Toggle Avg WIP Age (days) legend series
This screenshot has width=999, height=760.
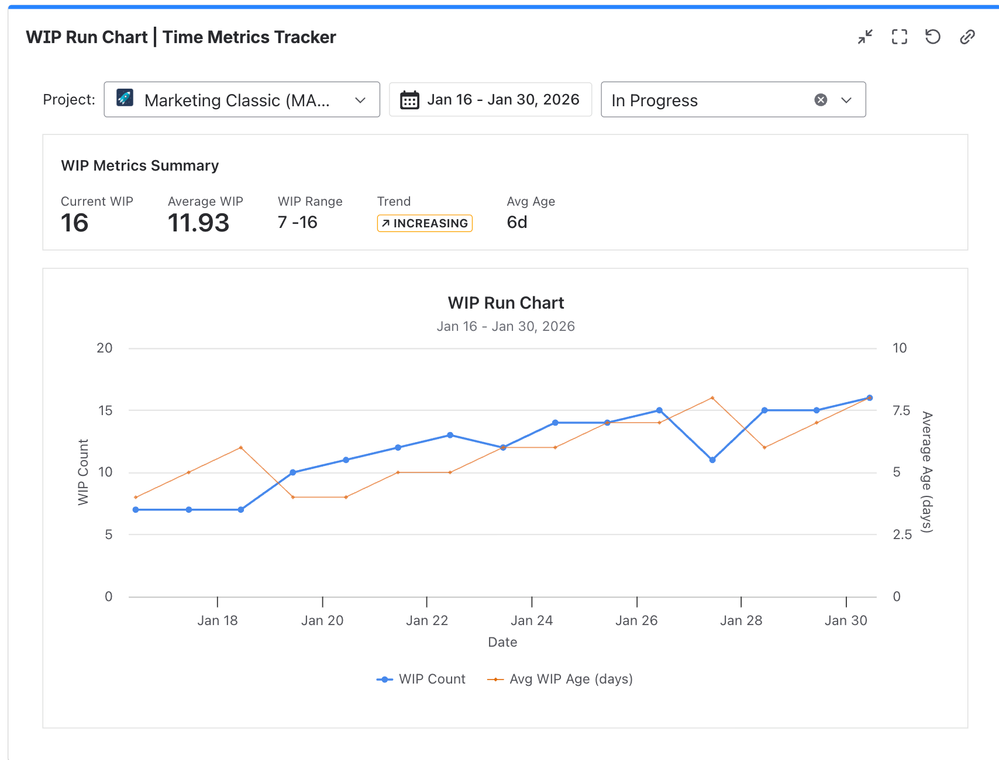point(560,679)
